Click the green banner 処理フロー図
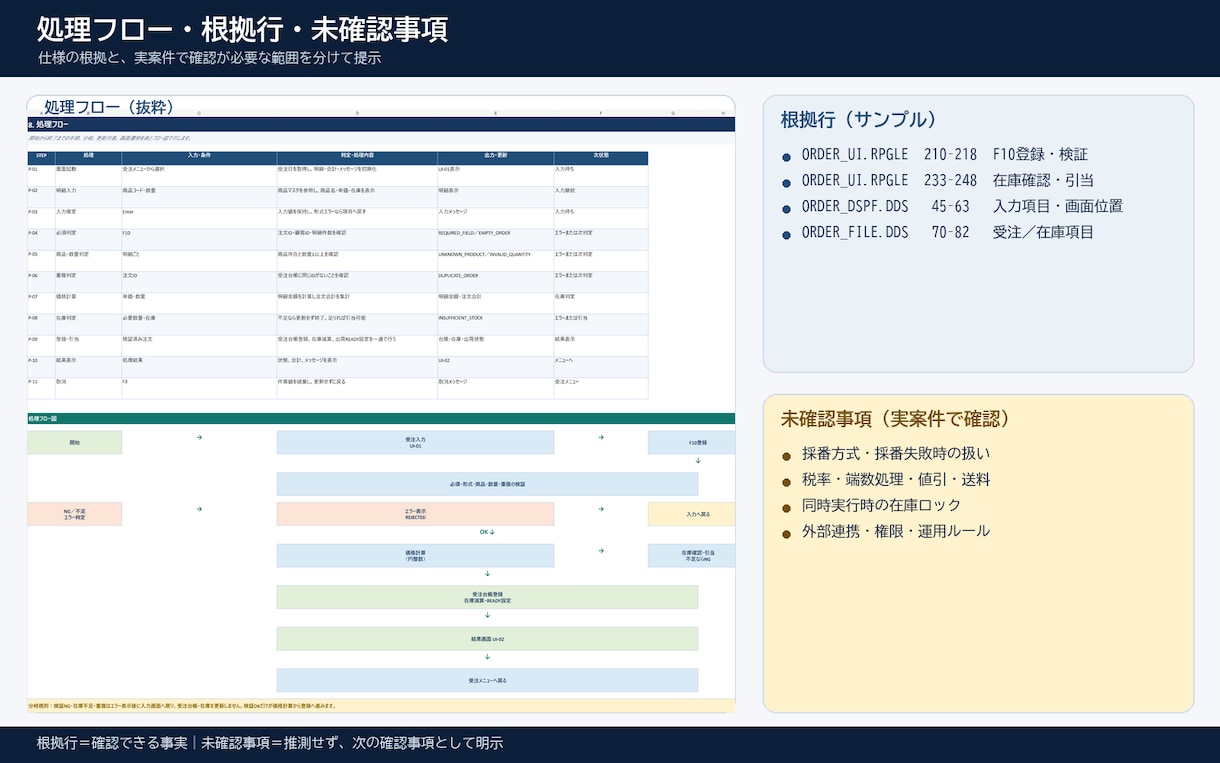Image resolution: width=1220 pixels, height=763 pixels. point(381,419)
